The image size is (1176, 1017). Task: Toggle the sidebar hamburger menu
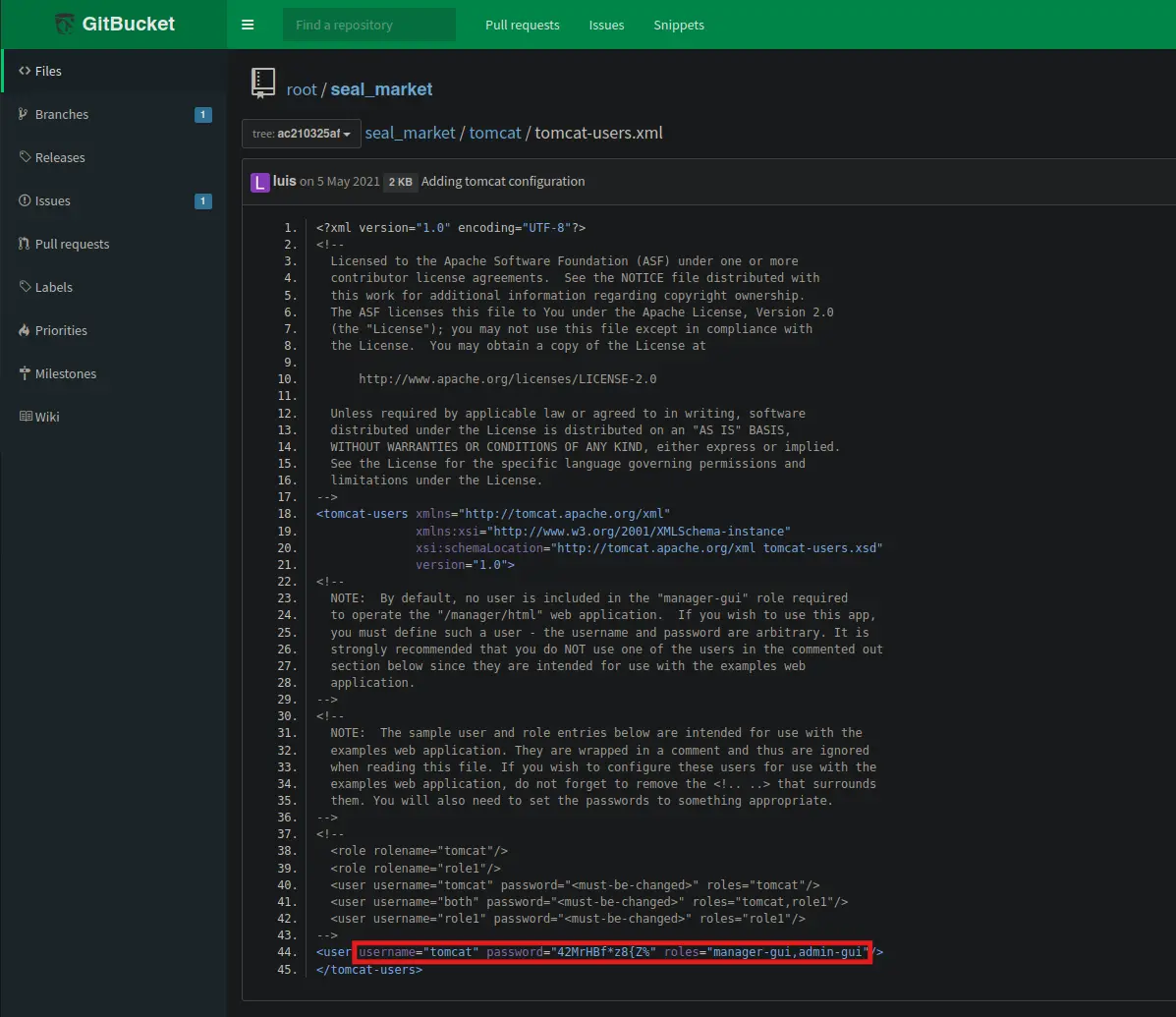coord(248,25)
